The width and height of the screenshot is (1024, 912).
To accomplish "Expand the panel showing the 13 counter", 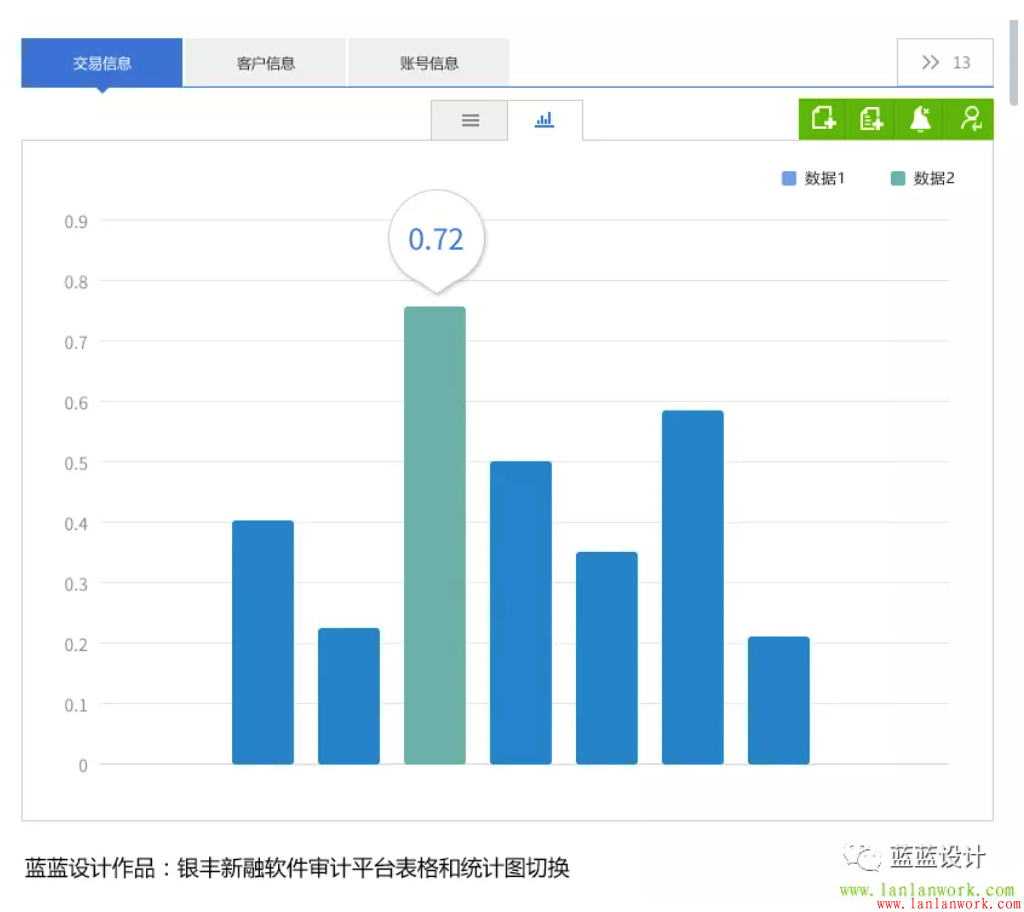I will tap(944, 61).
